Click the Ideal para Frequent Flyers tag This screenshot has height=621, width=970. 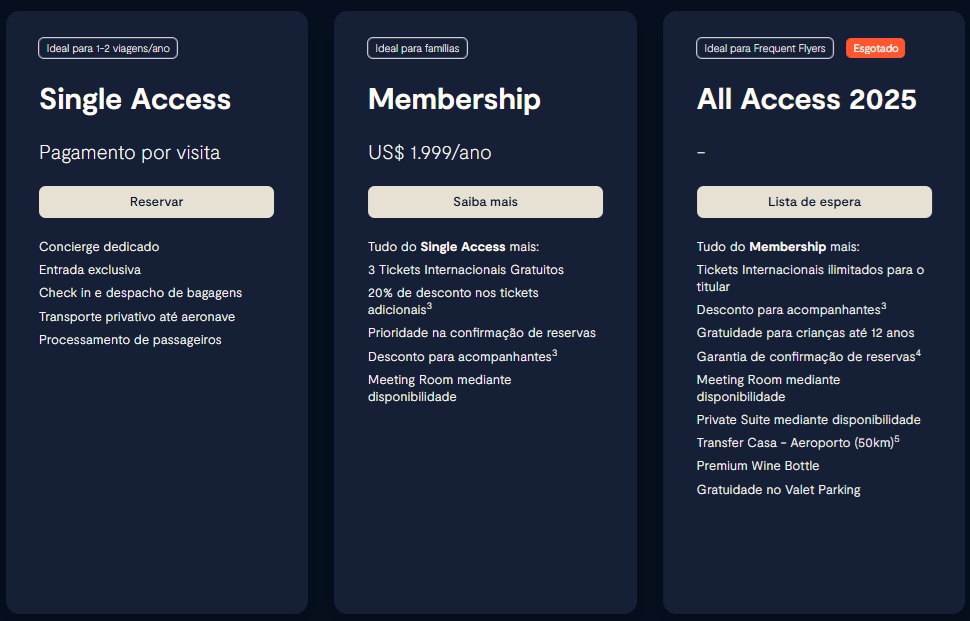tap(765, 48)
